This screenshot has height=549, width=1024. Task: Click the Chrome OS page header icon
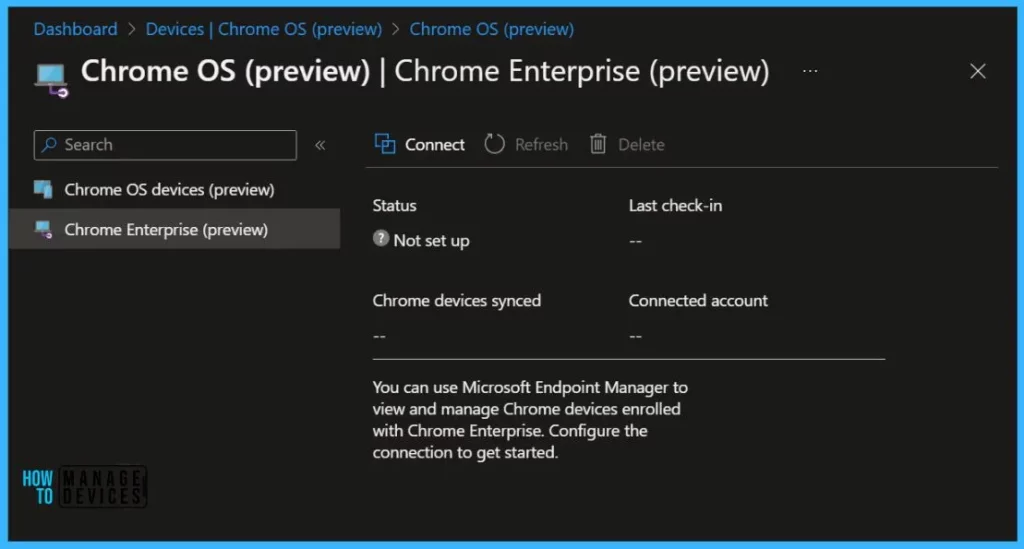(x=51, y=80)
